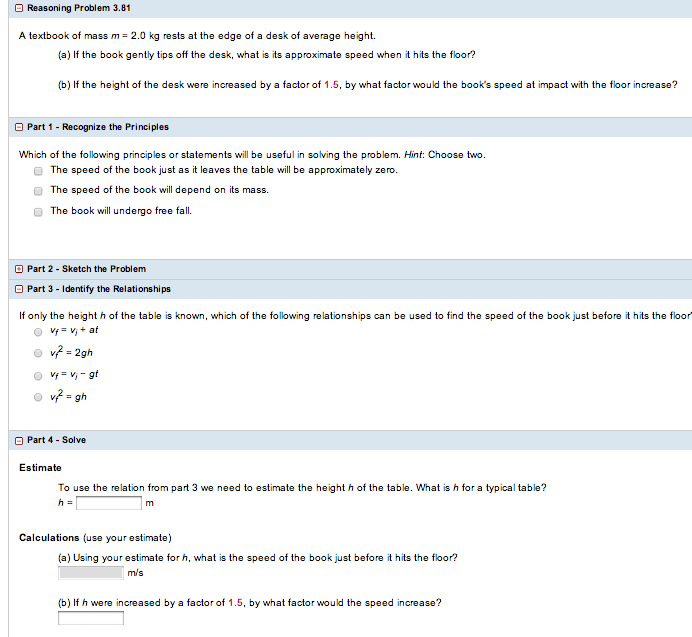
Task: Check 'speed will depend on its mass' checkbox
Action: [38, 190]
